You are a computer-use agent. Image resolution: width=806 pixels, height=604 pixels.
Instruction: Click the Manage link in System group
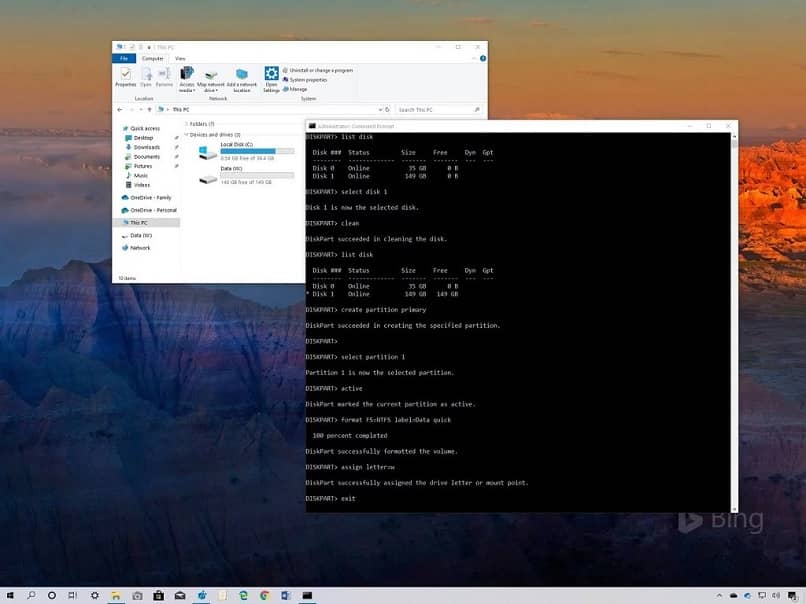[x=300, y=89]
